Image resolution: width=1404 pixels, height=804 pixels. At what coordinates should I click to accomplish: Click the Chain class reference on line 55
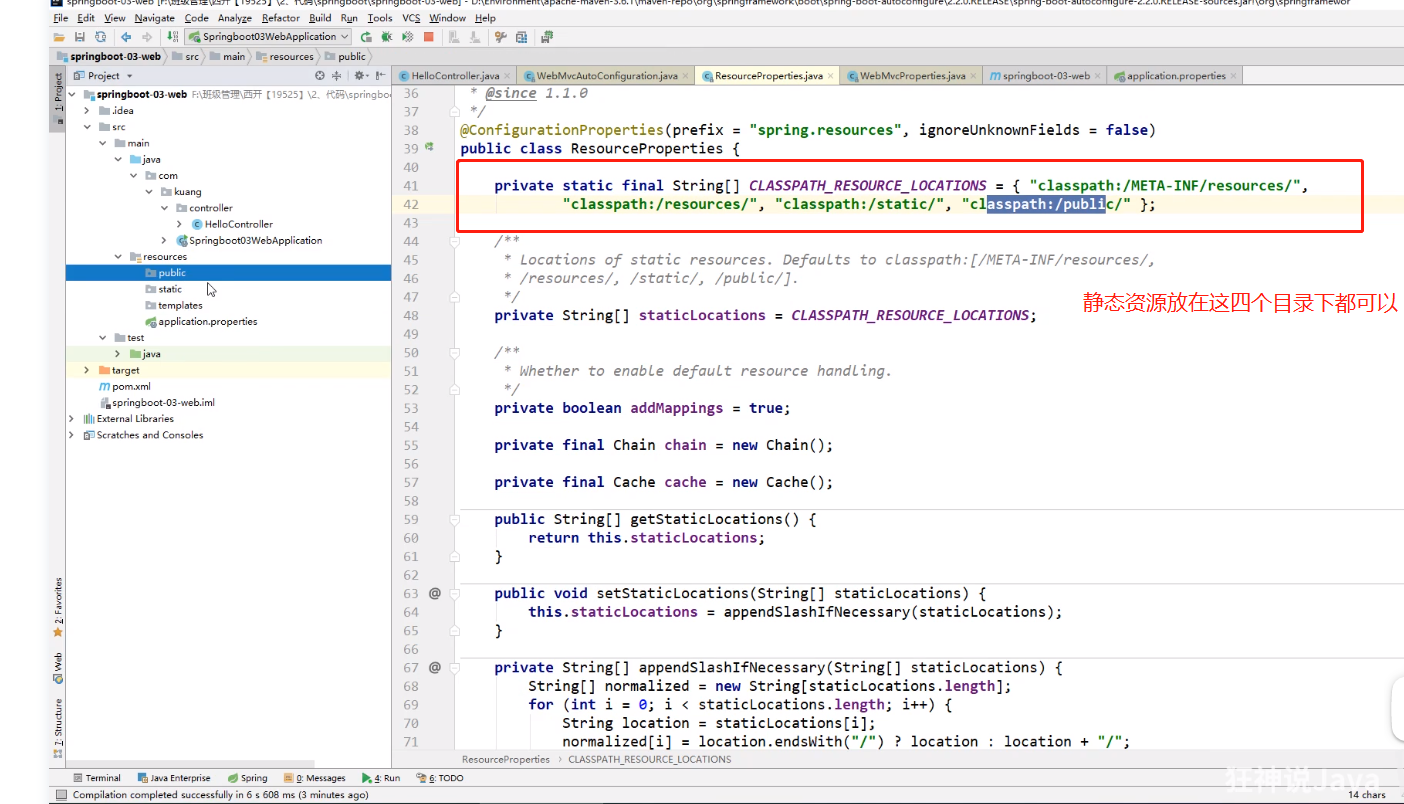(x=634, y=445)
